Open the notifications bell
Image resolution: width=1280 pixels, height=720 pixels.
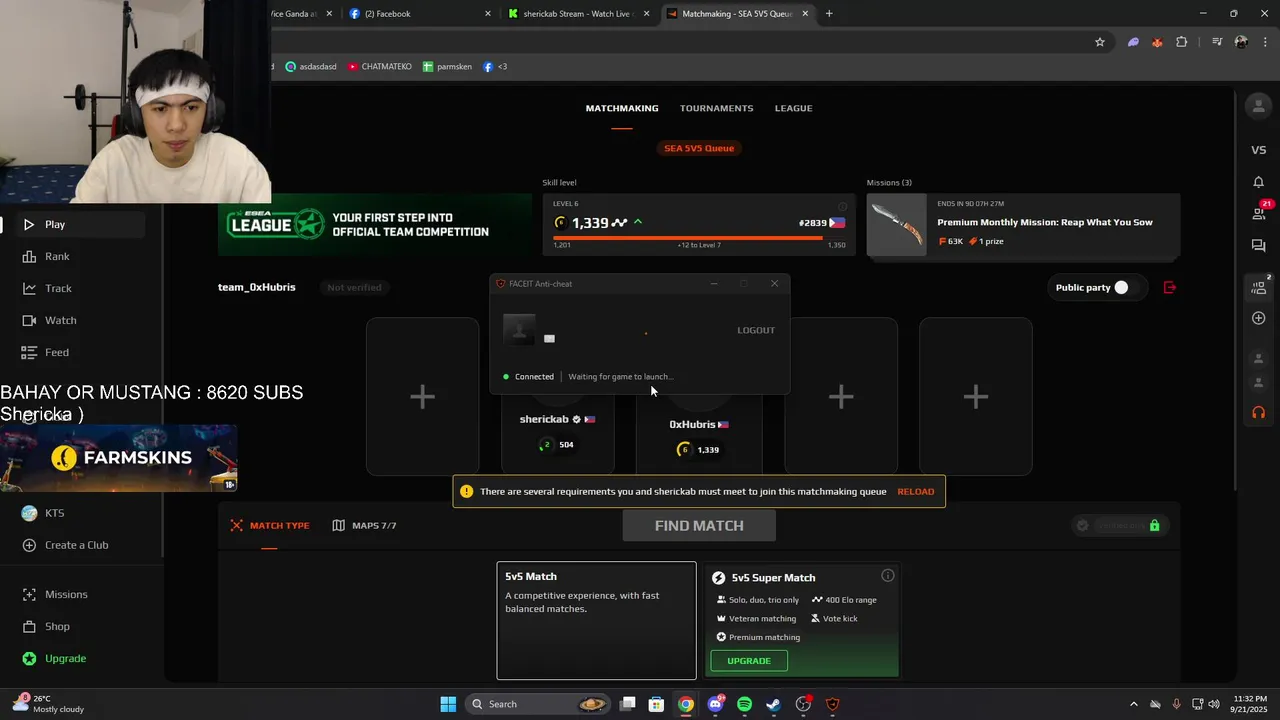coord(1258,182)
